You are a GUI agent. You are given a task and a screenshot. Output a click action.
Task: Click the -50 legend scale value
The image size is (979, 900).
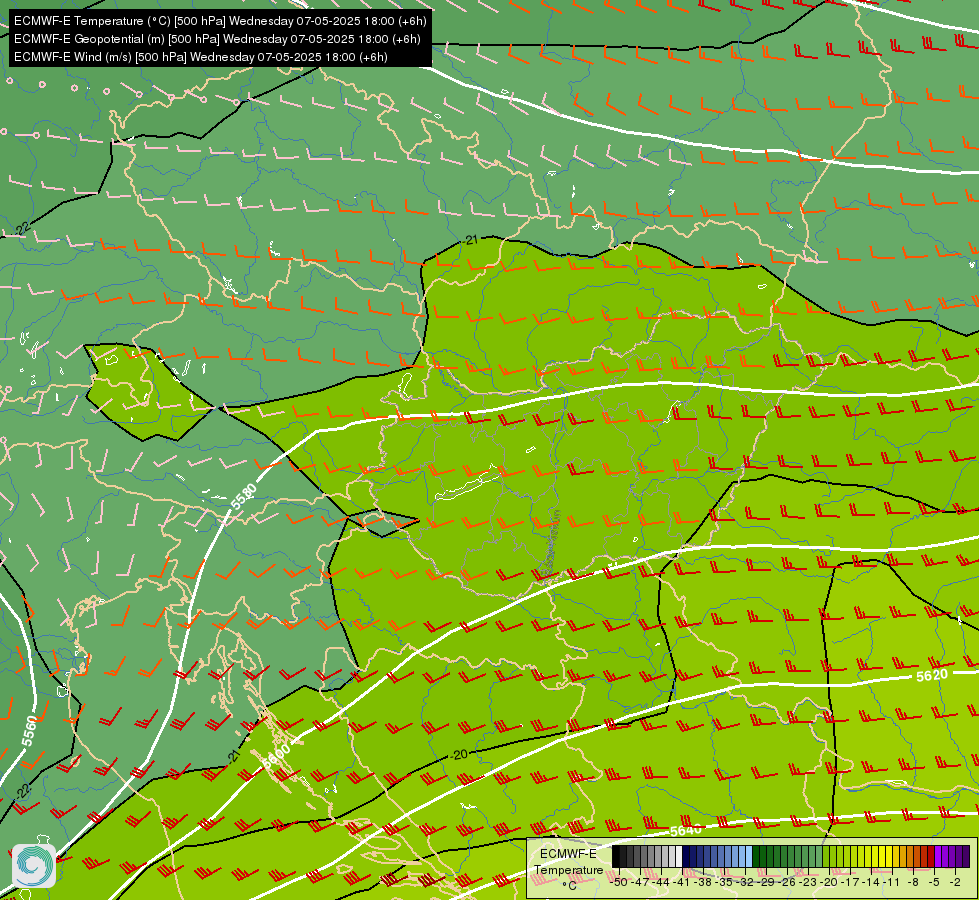[619, 882]
